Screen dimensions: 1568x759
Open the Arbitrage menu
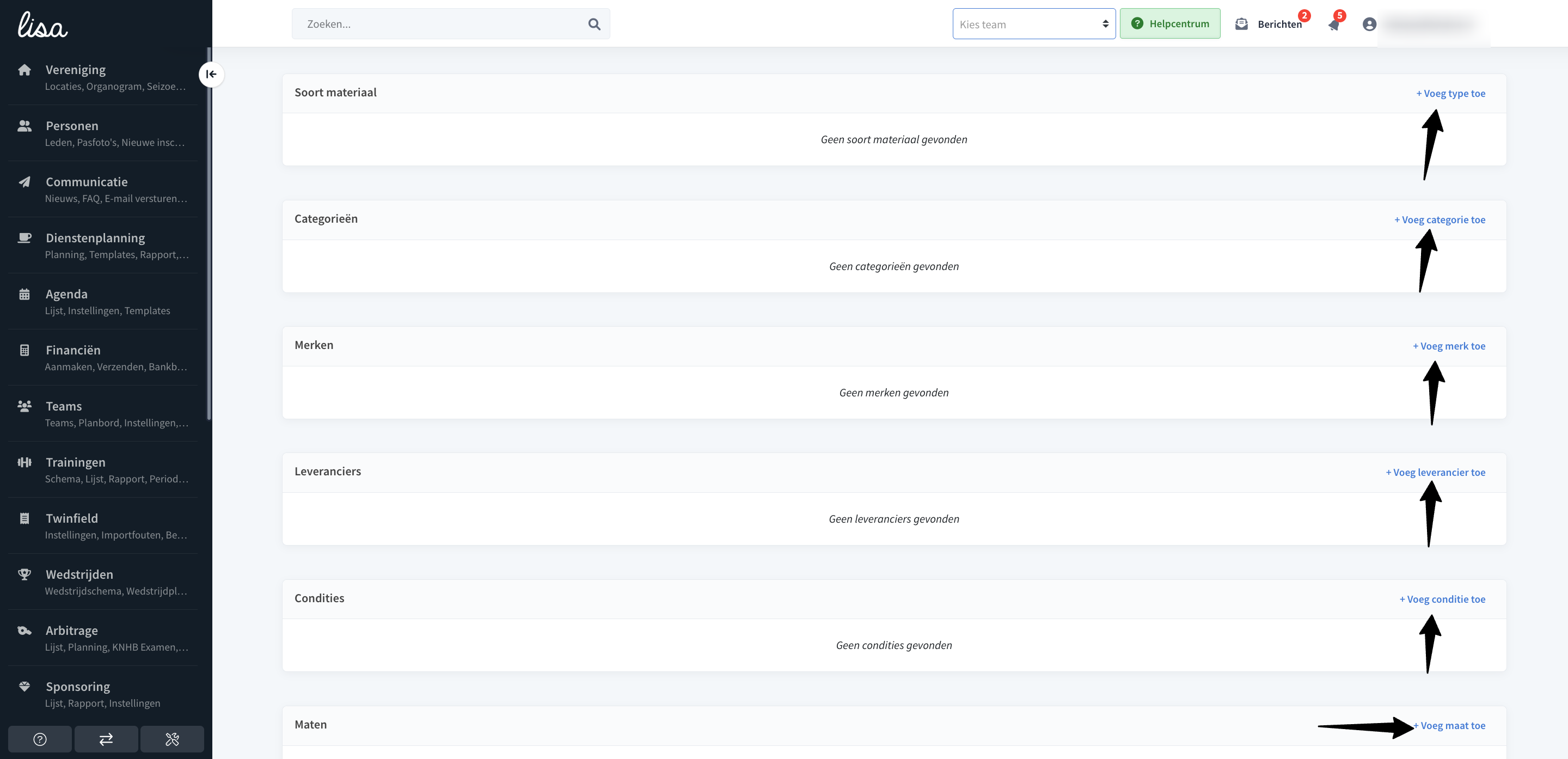click(103, 637)
